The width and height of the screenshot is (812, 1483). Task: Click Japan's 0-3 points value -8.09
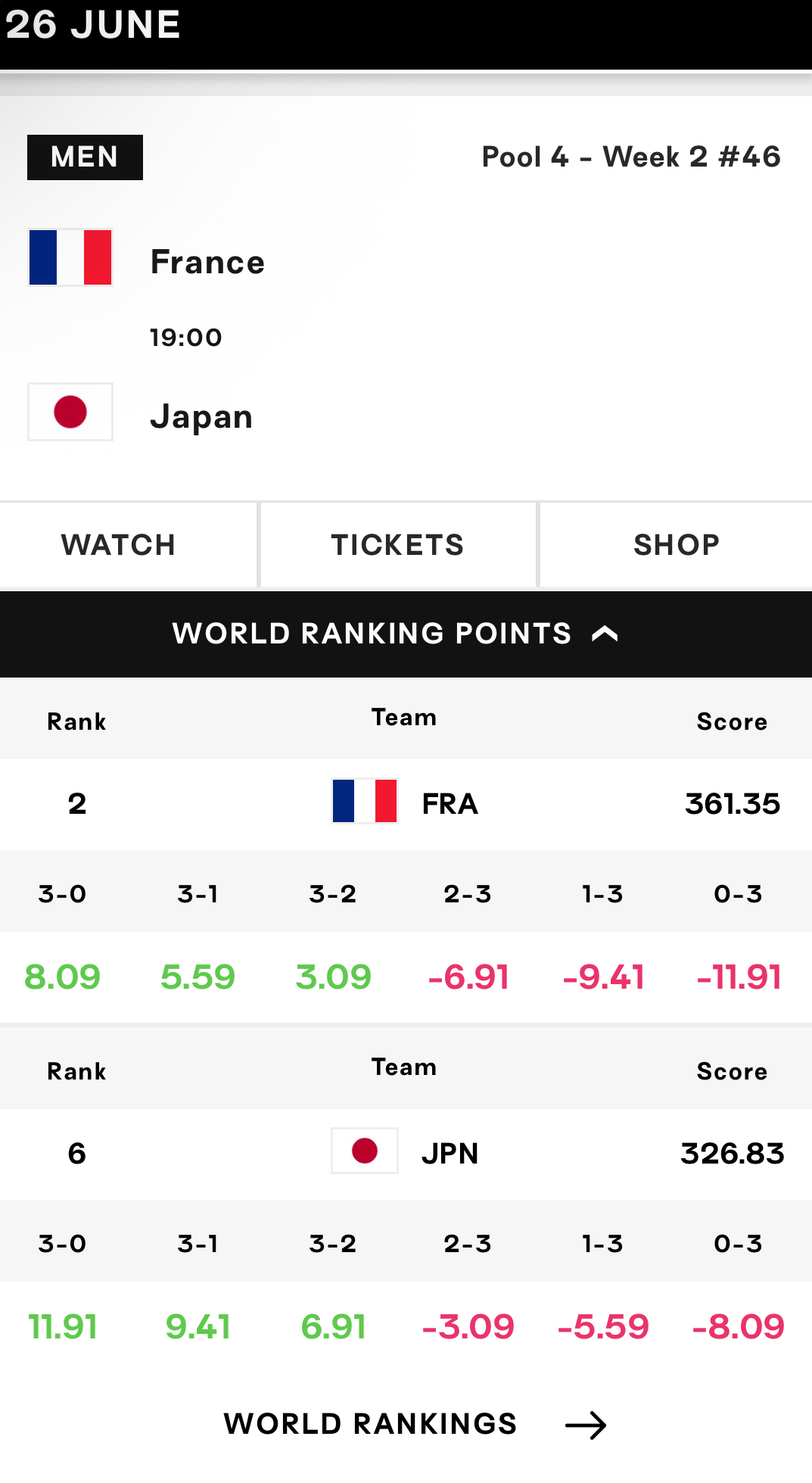739,1327
